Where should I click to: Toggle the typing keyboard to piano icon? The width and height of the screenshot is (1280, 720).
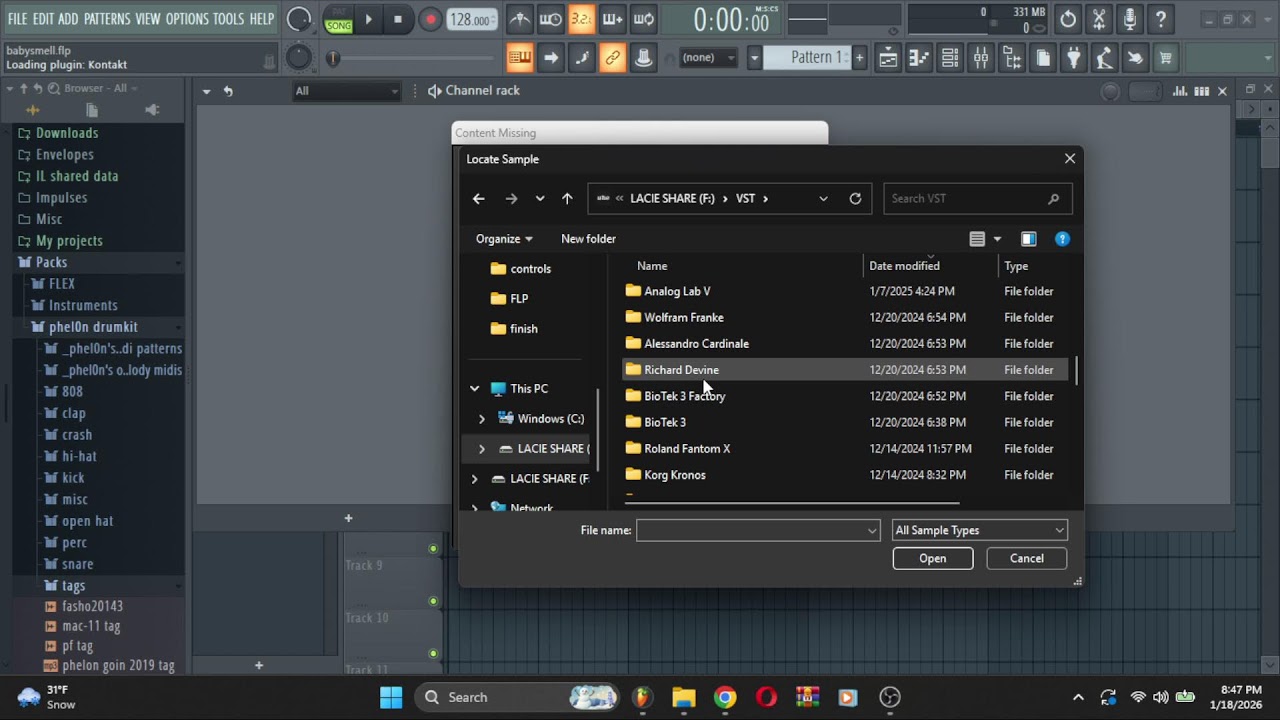[x=519, y=58]
